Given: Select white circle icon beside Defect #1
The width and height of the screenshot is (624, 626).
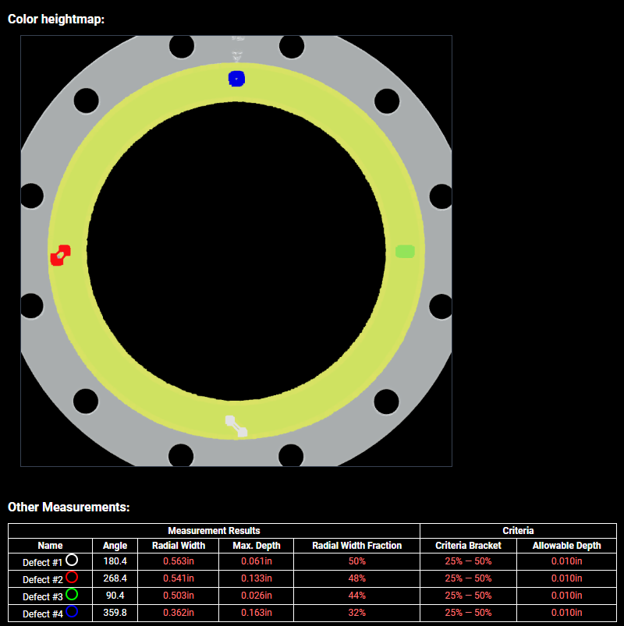Looking at the screenshot, I should tap(71, 560).
